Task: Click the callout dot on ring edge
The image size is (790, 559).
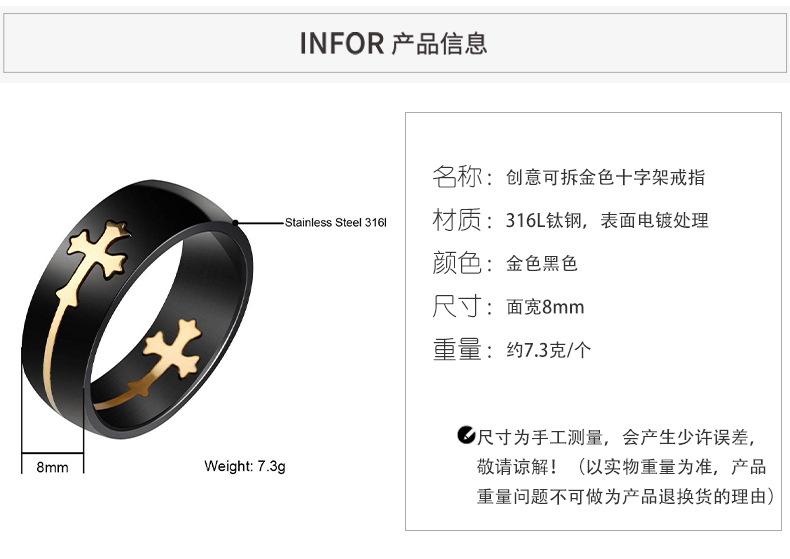Action: (x=235, y=223)
